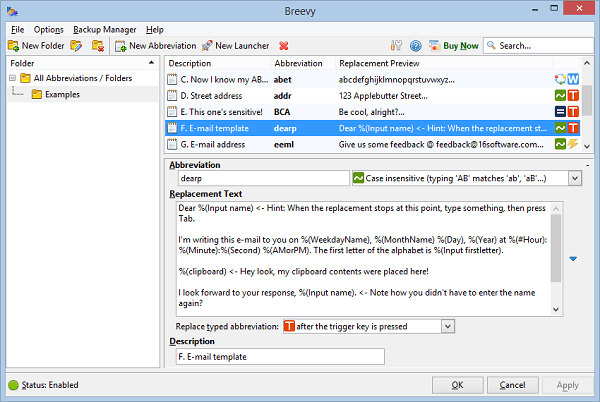Click the 'eeml' abbreviation cell

(x=284, y=145)
